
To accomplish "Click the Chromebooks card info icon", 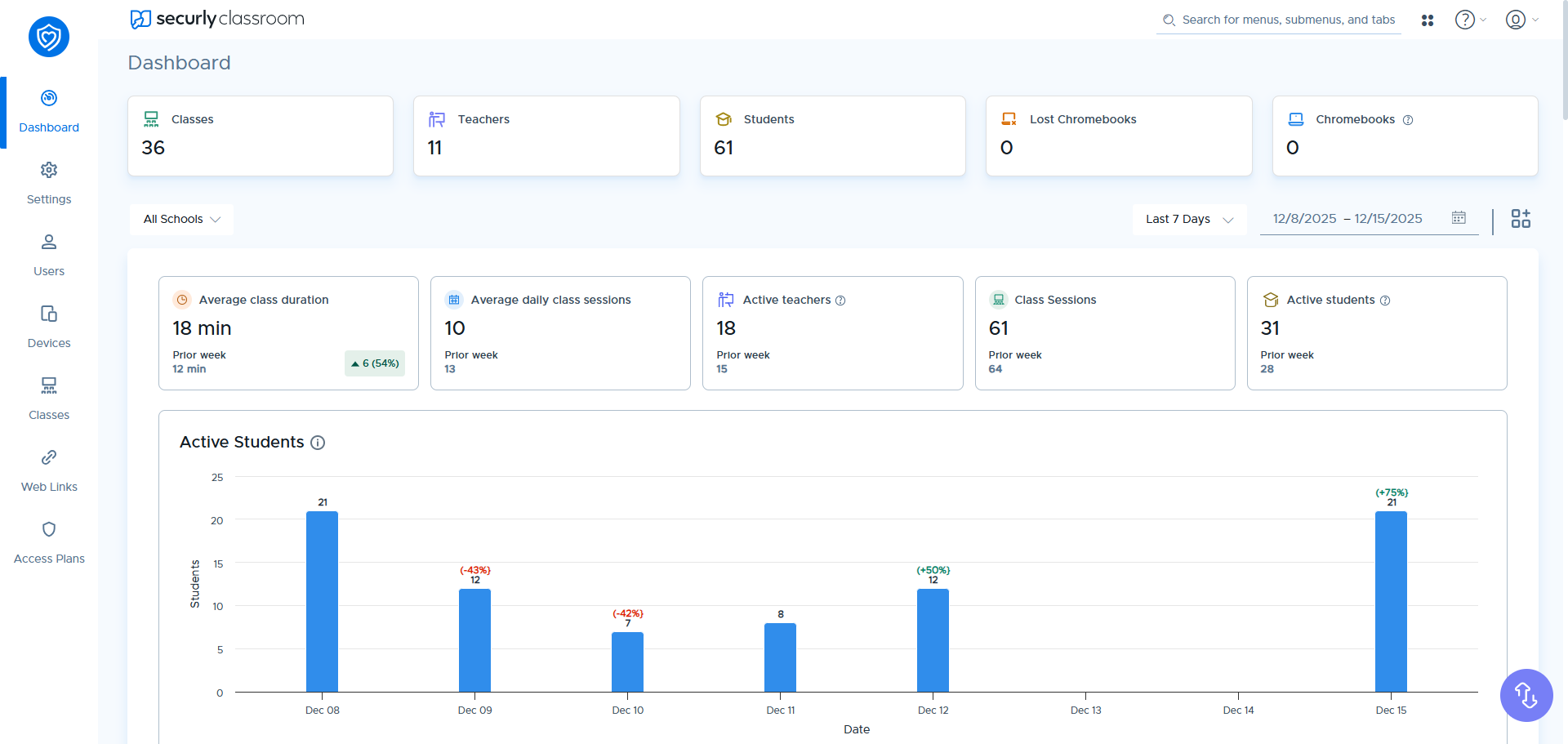I will [1408, 120].
